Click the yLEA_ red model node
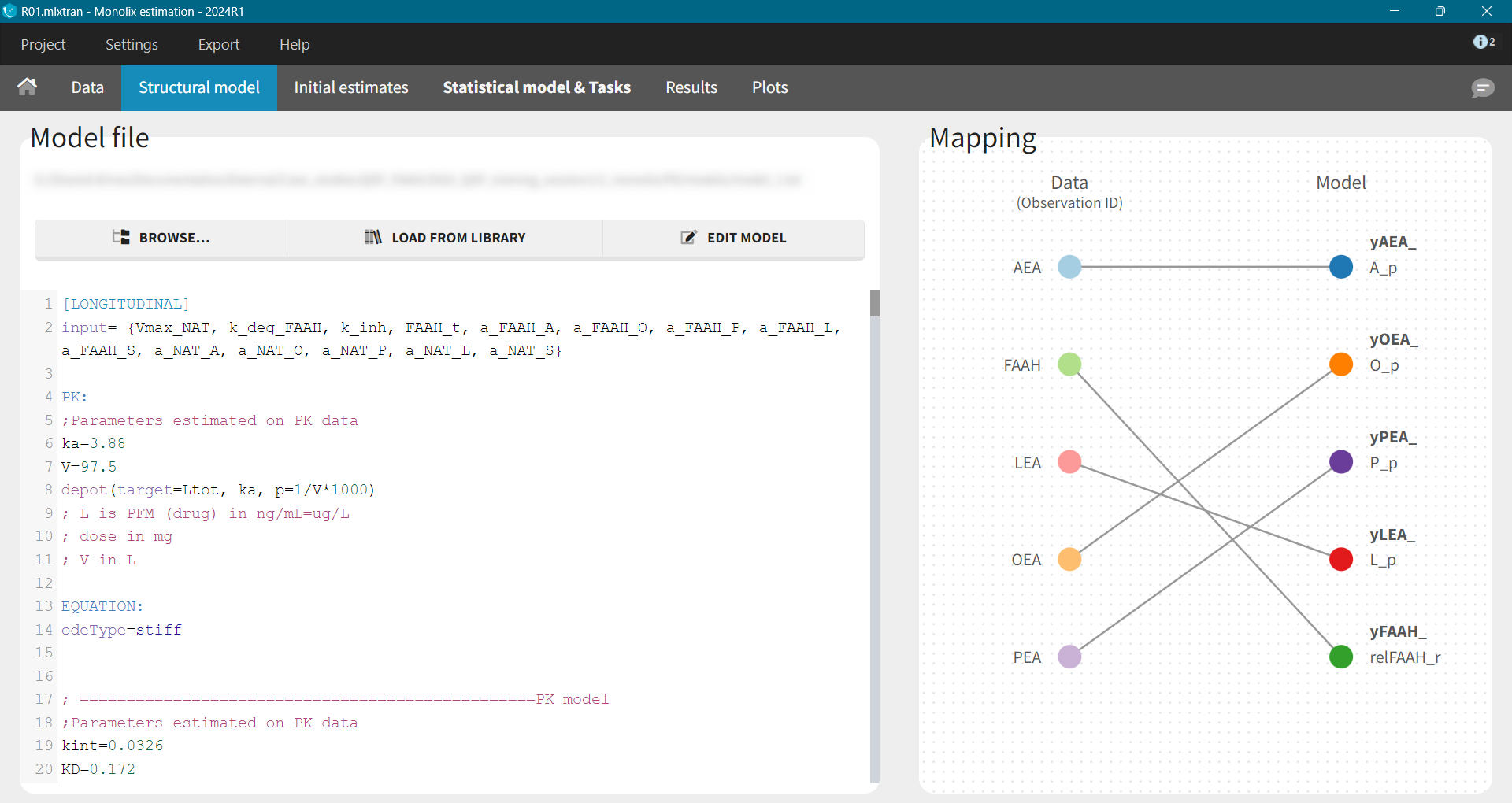The width and height of the screenshot is (1512, 803). [1340, 560]
